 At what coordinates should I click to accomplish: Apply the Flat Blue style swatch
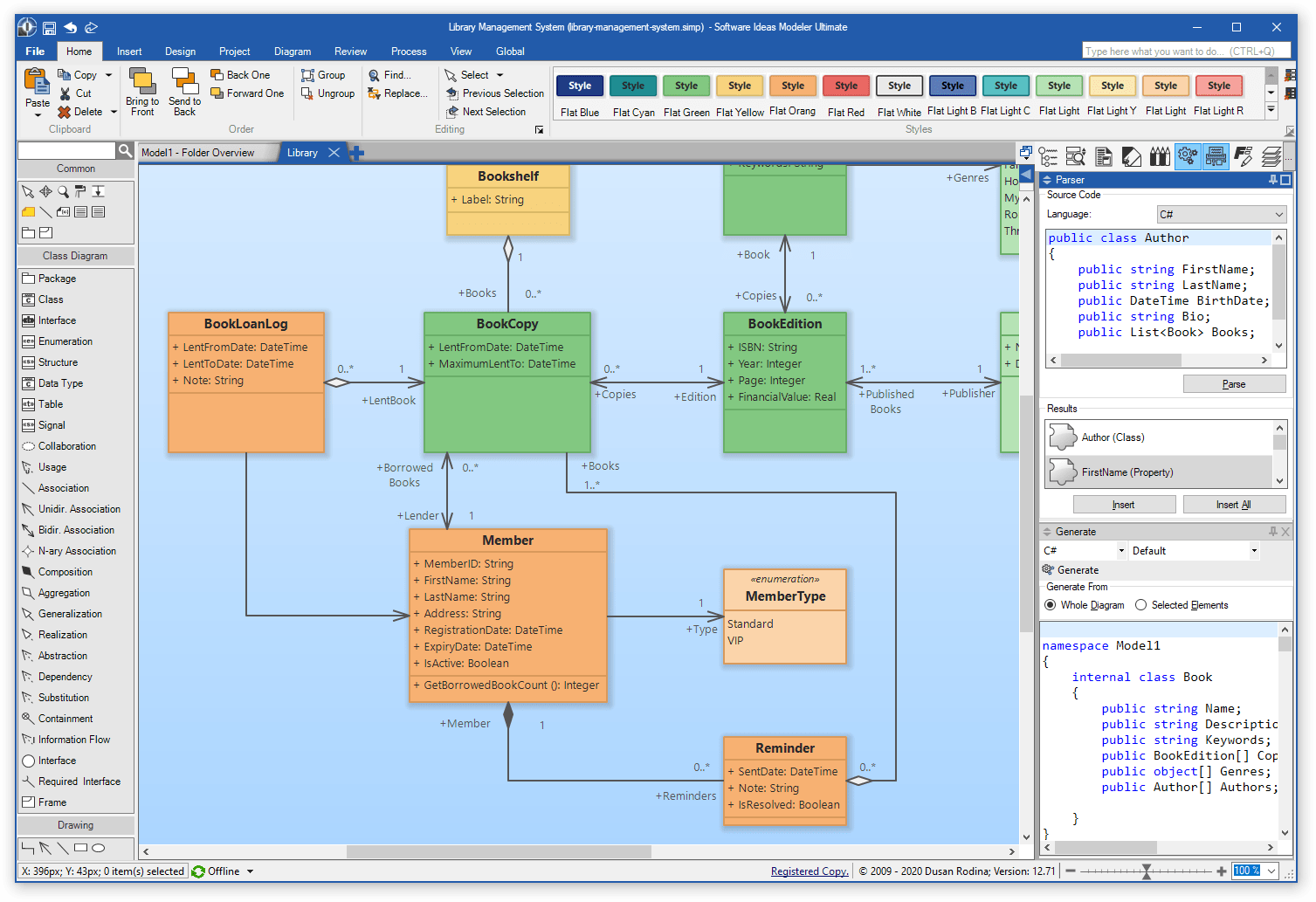[580, 86]
